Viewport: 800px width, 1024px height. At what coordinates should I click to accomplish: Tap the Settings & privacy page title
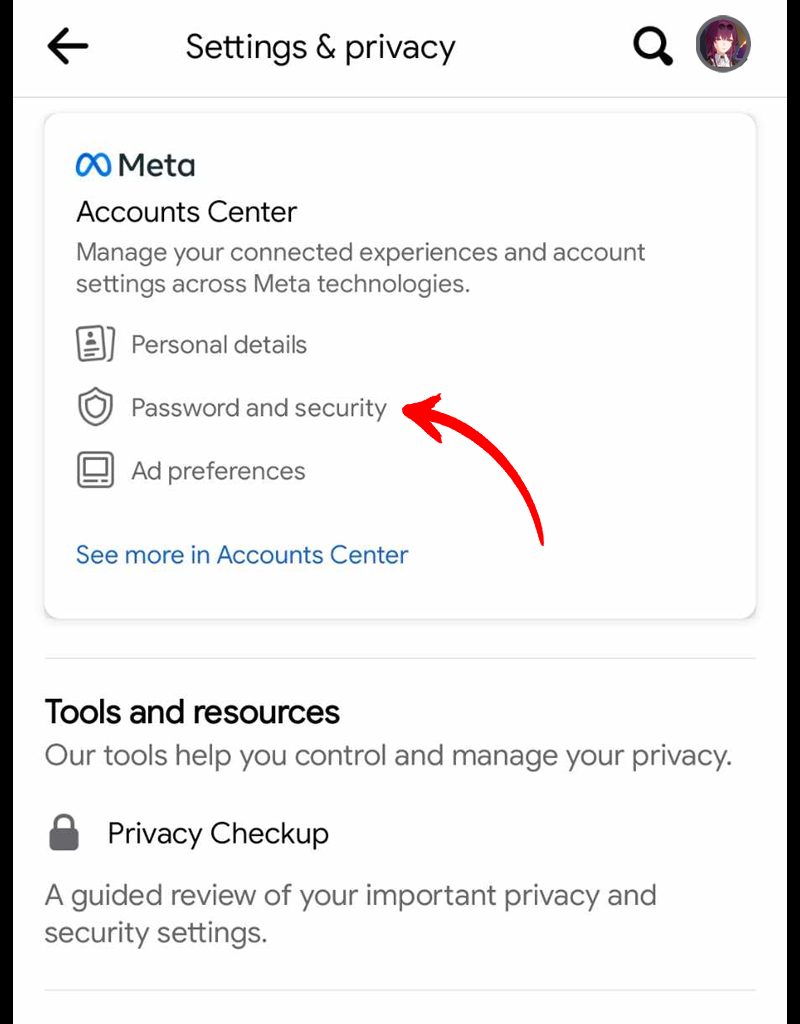320,47
